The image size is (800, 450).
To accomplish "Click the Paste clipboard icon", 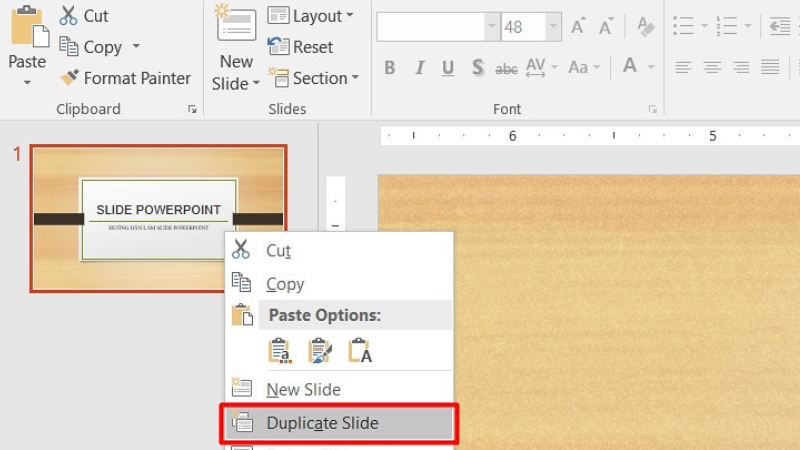I will pos(30,26).
